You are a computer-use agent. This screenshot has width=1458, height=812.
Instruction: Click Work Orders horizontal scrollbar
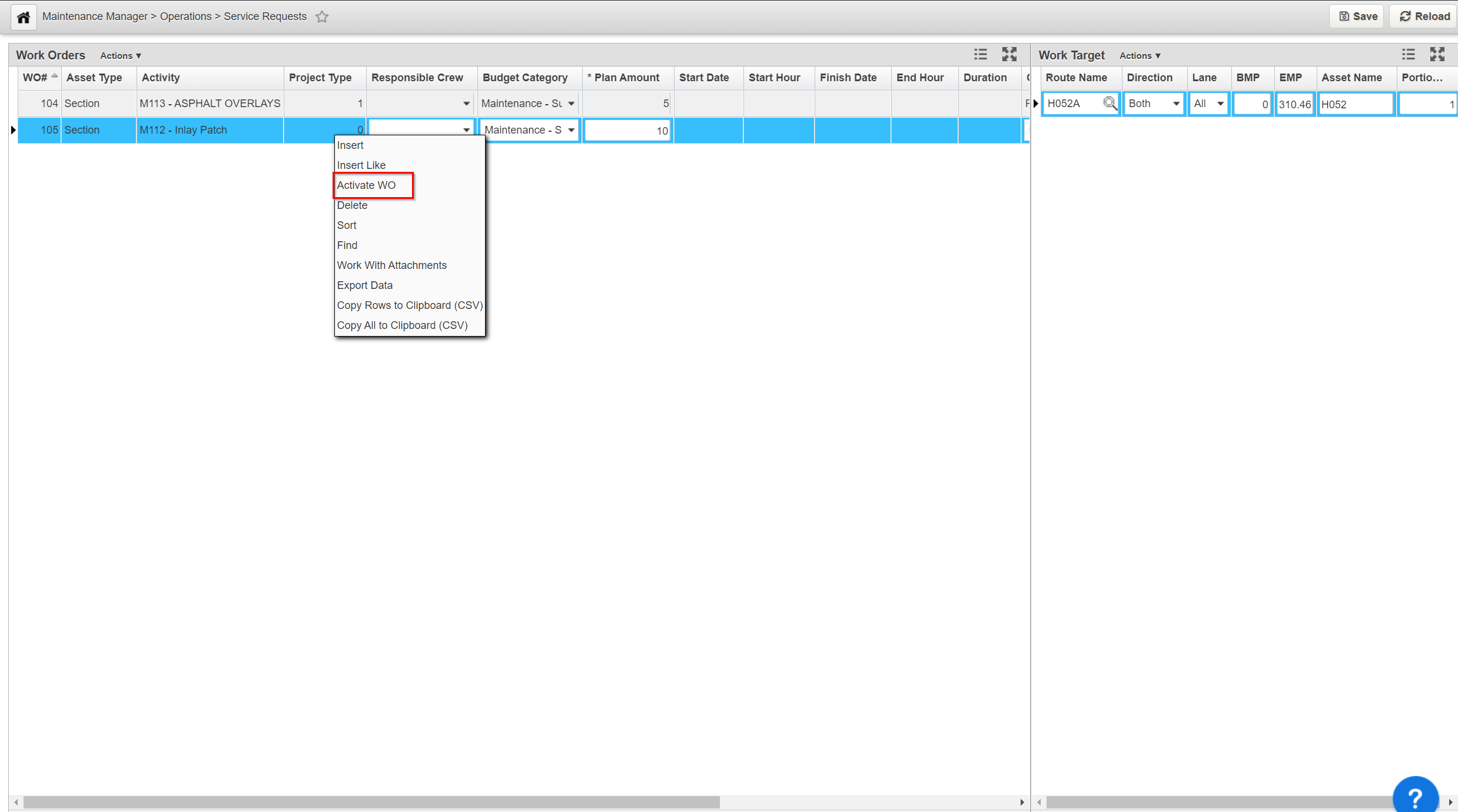[x=371, y=803]
